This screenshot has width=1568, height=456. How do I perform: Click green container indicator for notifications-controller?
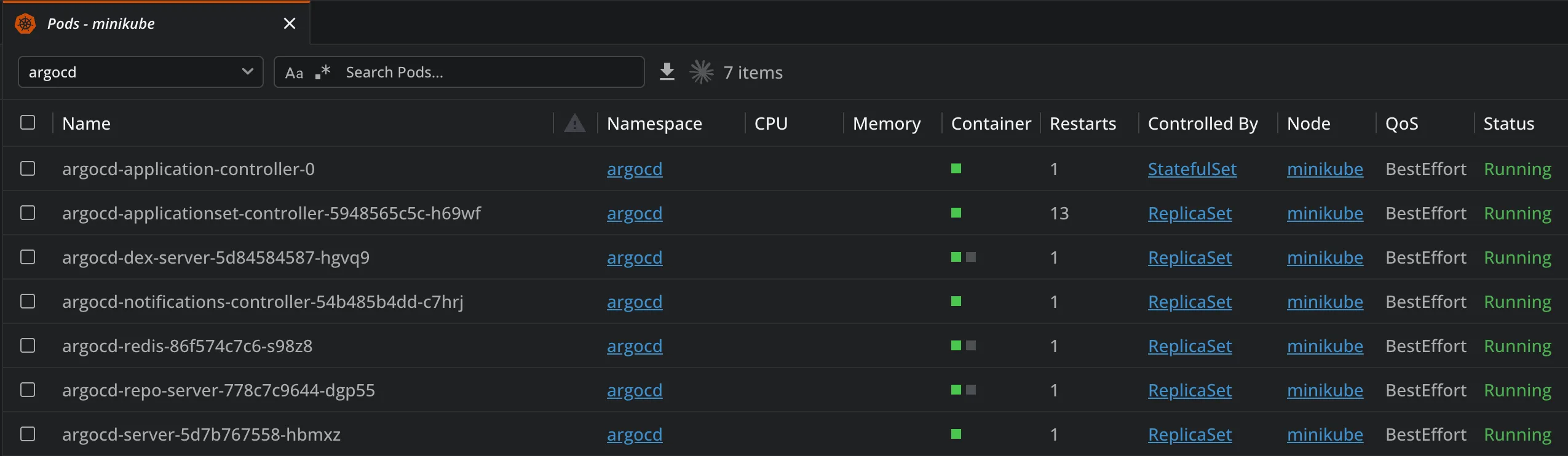[x=956, y=301]
